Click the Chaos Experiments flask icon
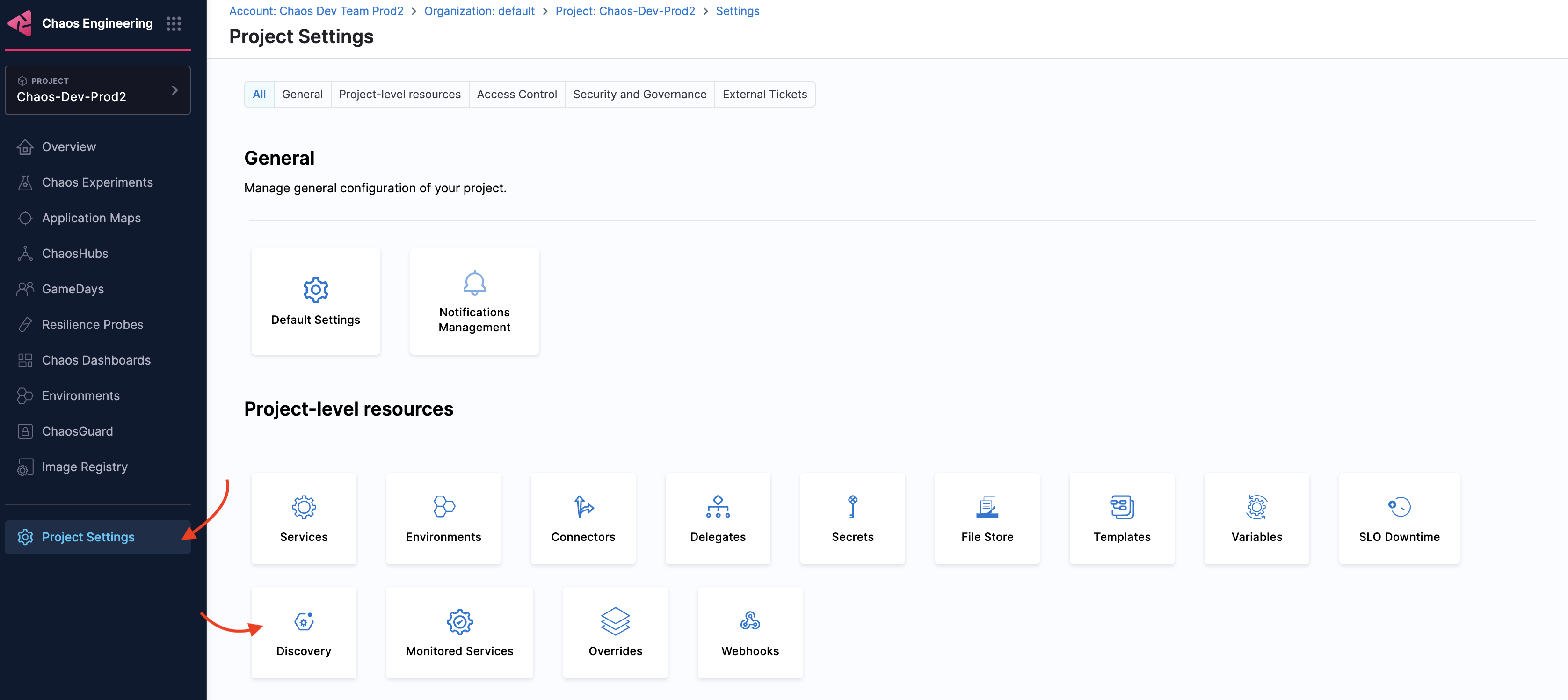 pos(25,182)
